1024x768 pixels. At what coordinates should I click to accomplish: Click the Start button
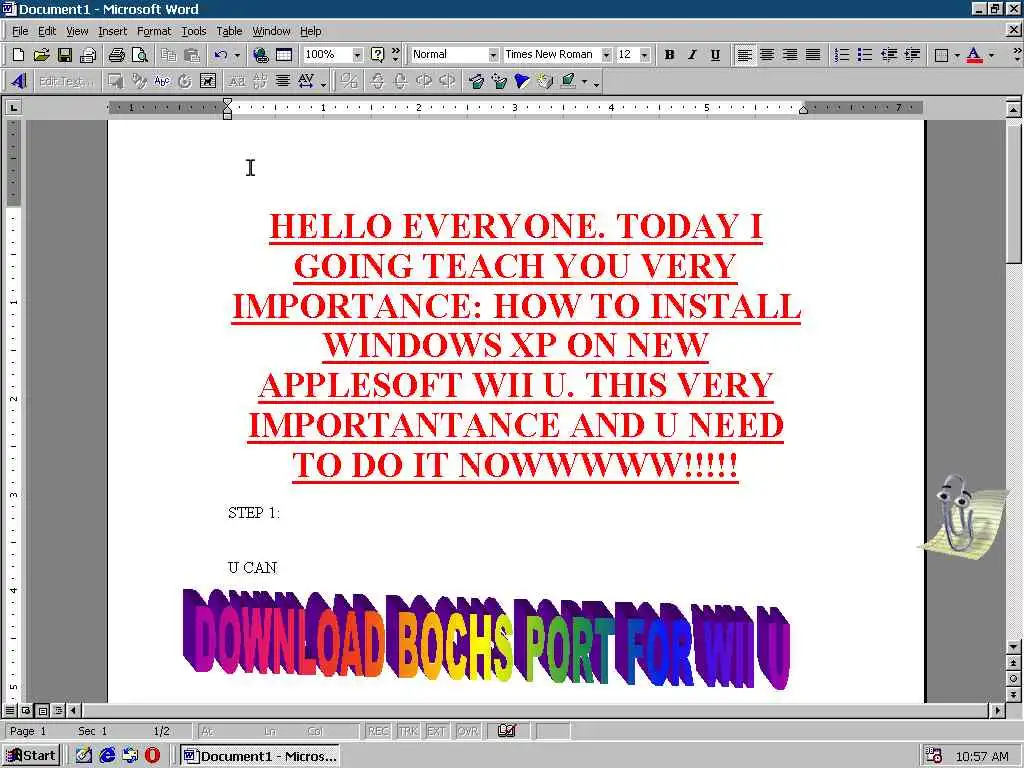pos(31,756)
